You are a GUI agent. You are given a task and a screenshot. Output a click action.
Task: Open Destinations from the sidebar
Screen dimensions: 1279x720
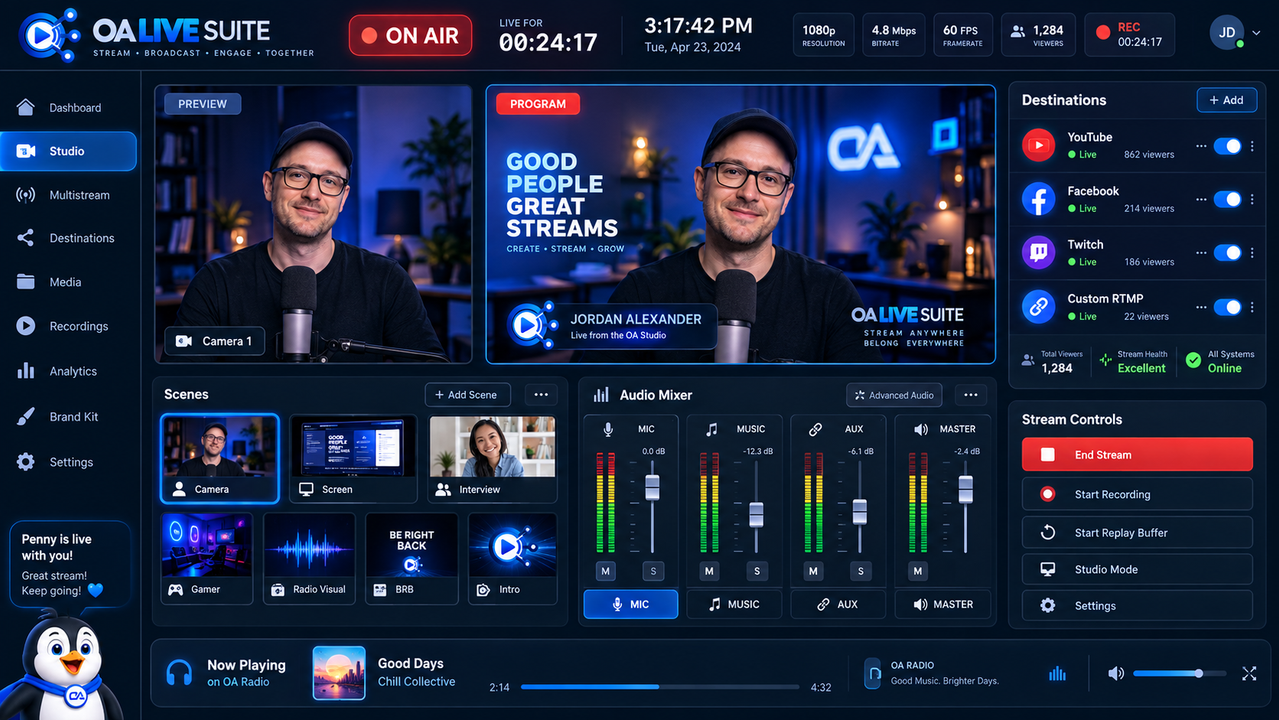point(68,238)
